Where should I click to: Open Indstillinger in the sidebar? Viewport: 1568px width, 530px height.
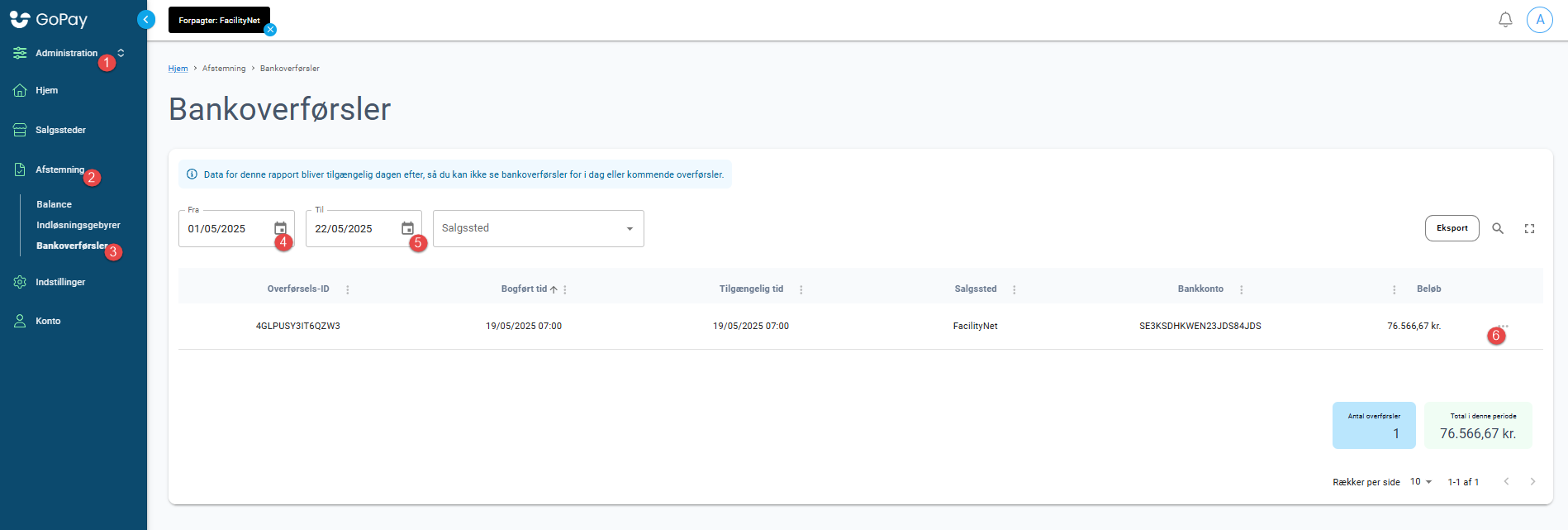click(60, 282)
